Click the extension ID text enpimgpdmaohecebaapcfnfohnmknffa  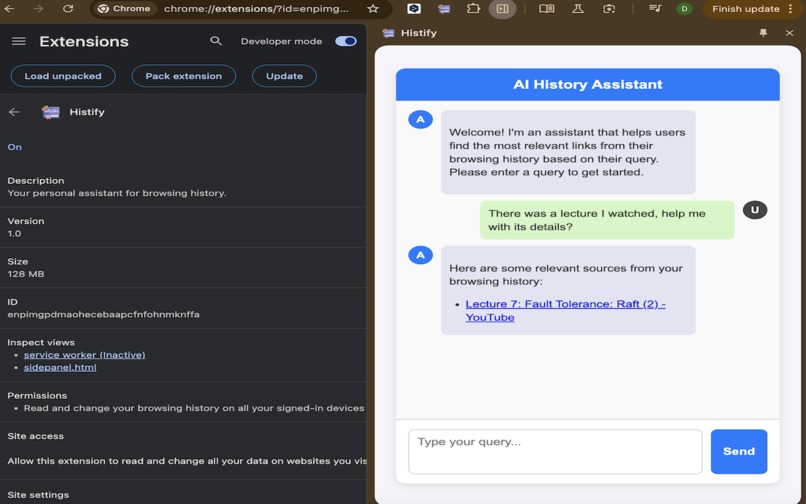(103, 314)
